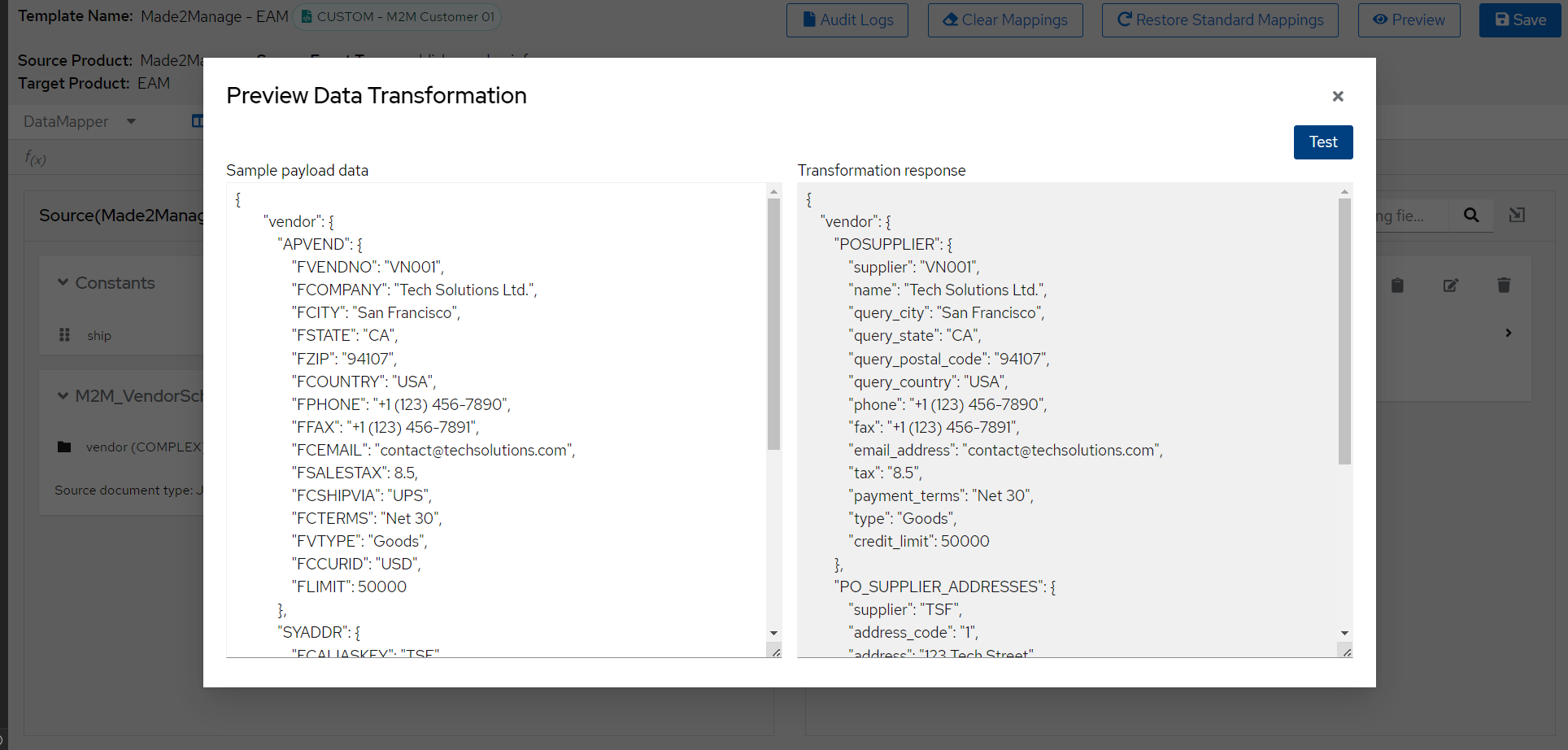Click the Restore Standard Mappings refresh icon
This screenshot has width=1568, height=750.
point(1122,20)
